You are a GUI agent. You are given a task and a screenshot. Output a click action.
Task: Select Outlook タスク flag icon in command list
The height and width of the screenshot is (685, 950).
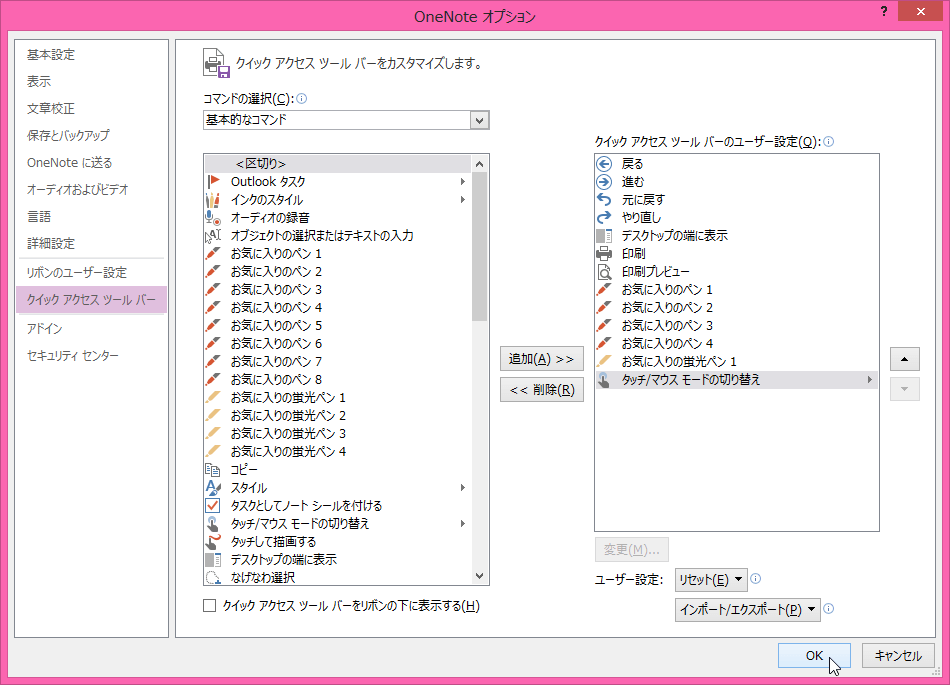pos(213,182)
